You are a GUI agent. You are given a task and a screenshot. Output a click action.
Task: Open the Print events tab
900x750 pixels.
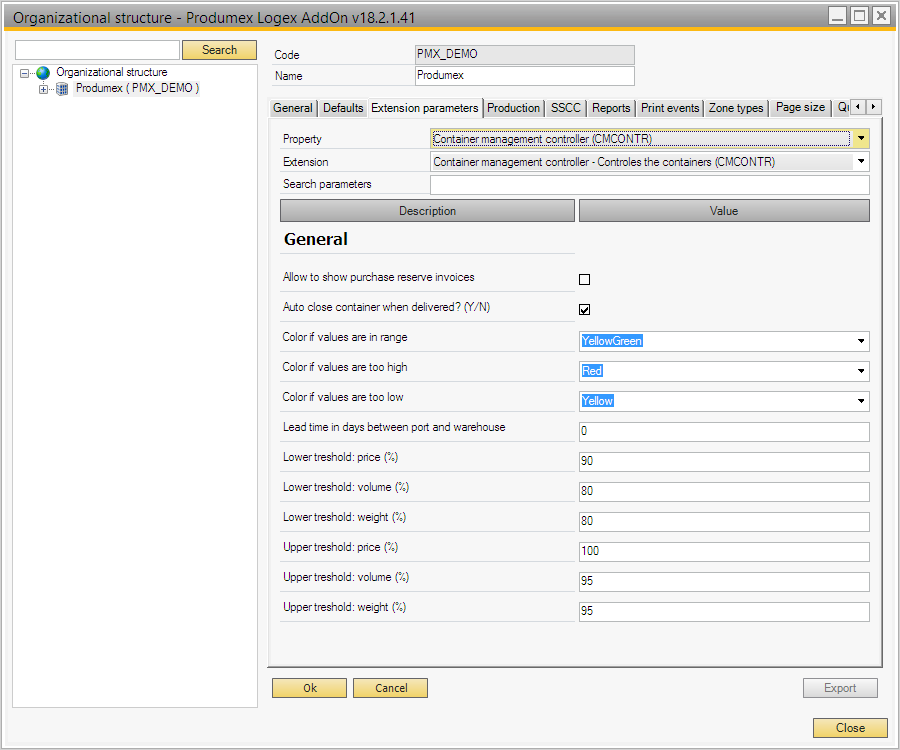pos(670,108)
